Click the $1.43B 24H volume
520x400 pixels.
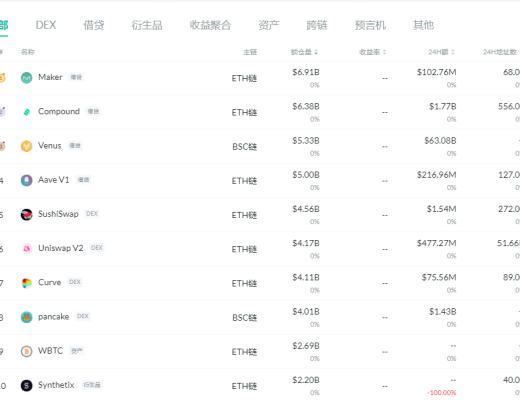pyautogui.click(x=442, y=312)
